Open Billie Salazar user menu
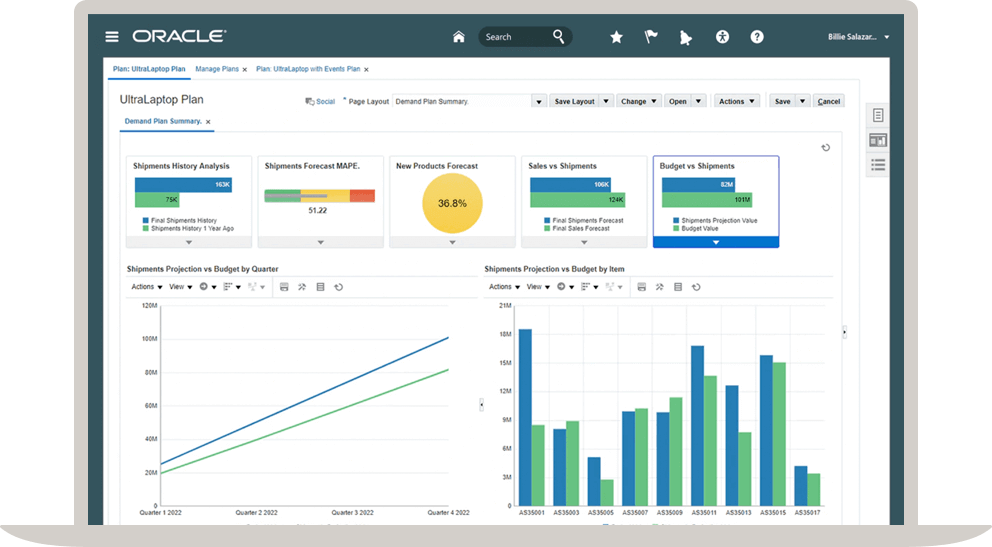Viewport: 992px width, 547px height. coord(858,37)
